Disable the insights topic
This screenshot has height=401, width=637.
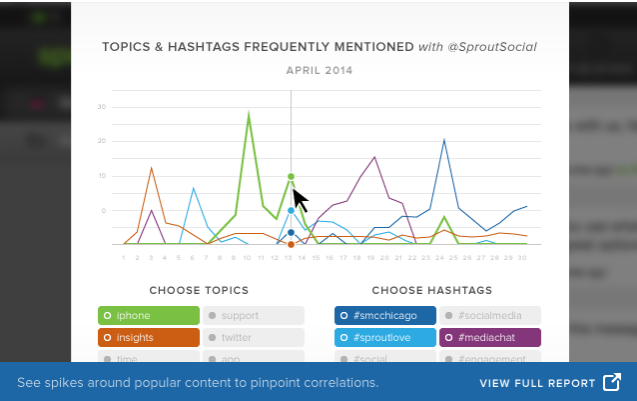click(x=148, y=337)
